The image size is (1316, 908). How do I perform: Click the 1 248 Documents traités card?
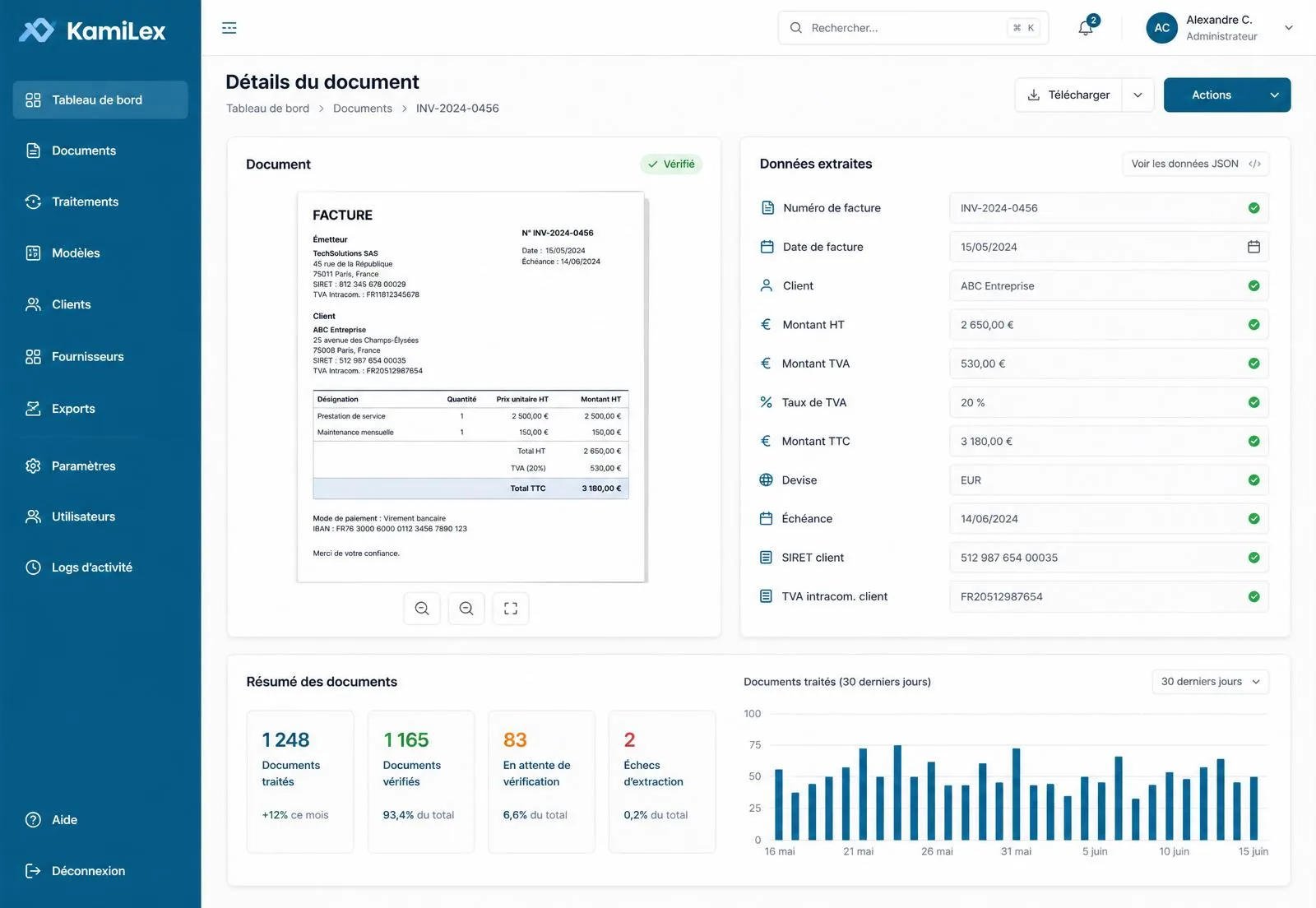click(x=300, y=781)
